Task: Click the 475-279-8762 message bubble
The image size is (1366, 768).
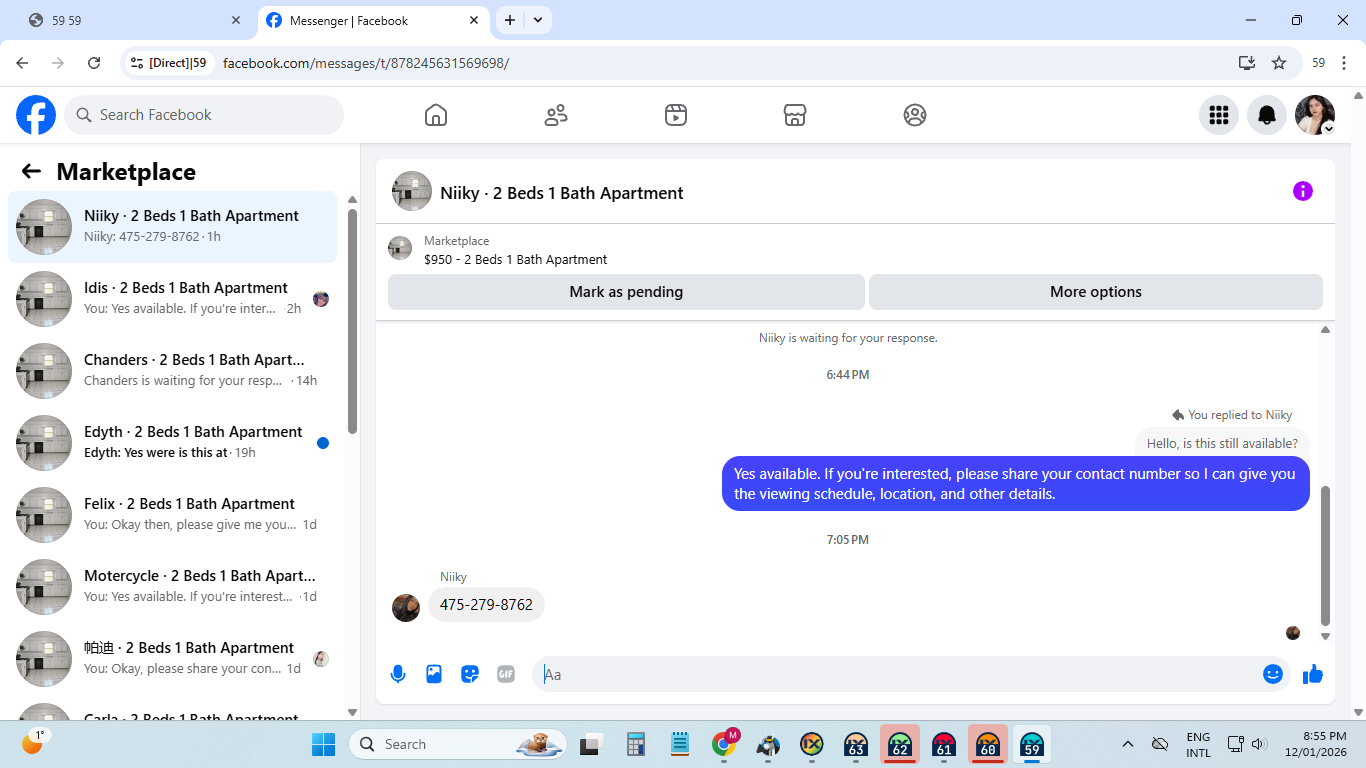Action: point(486,605)
